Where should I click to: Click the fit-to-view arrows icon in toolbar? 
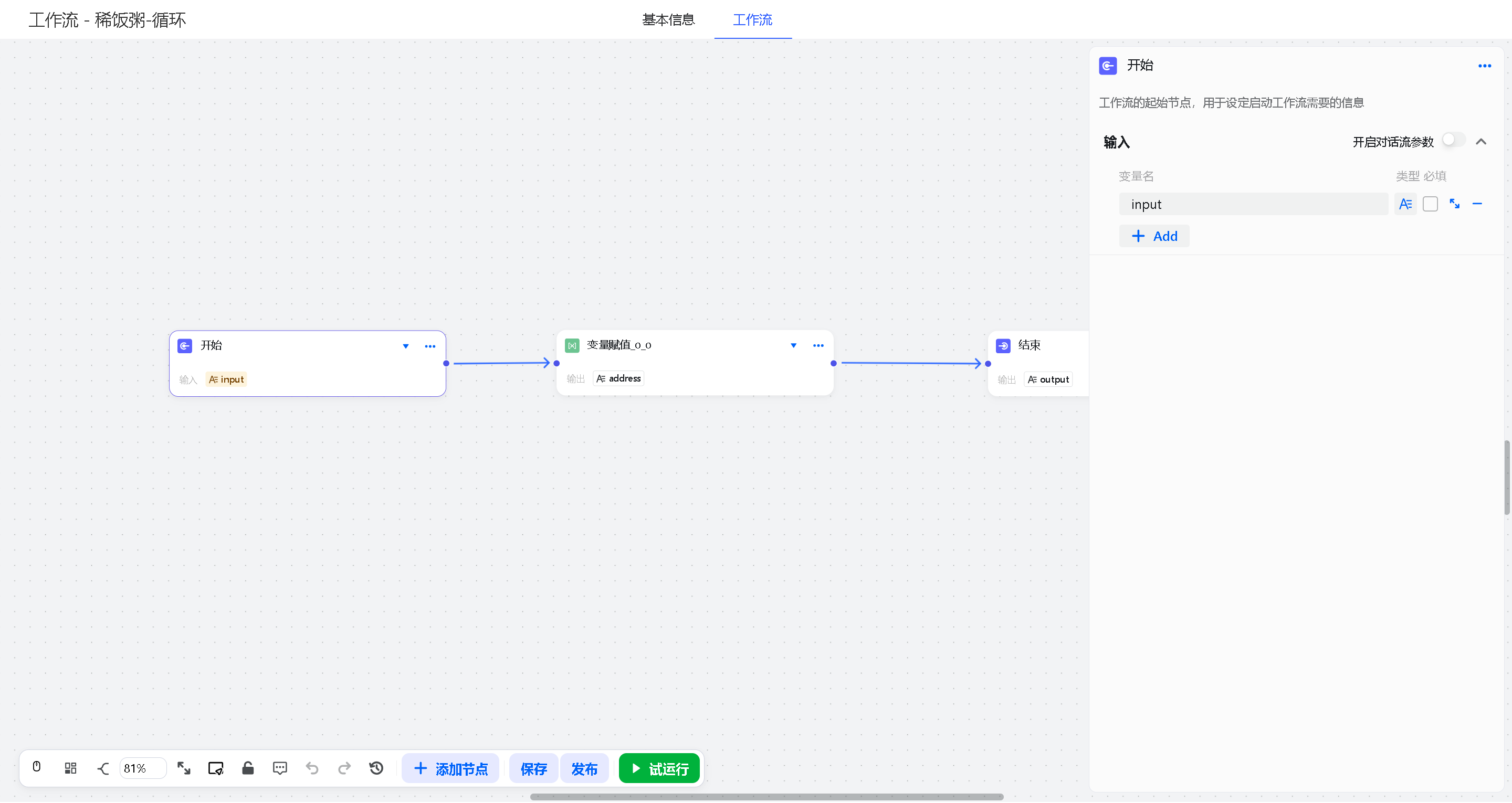click(x=184, y=768)
